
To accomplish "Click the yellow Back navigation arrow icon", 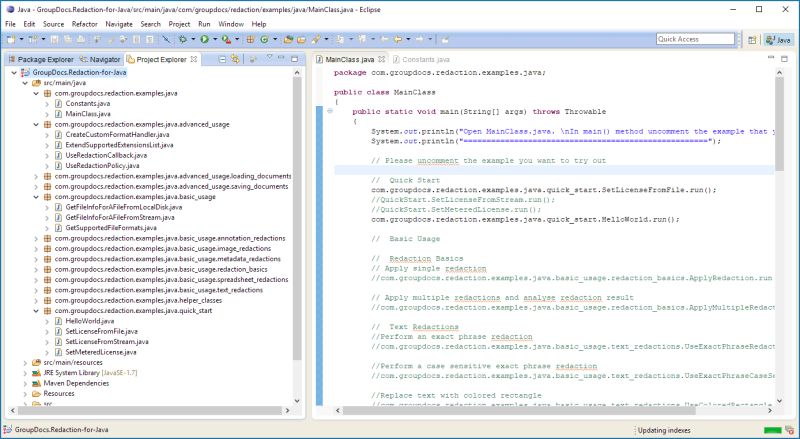I will (397, 39).
